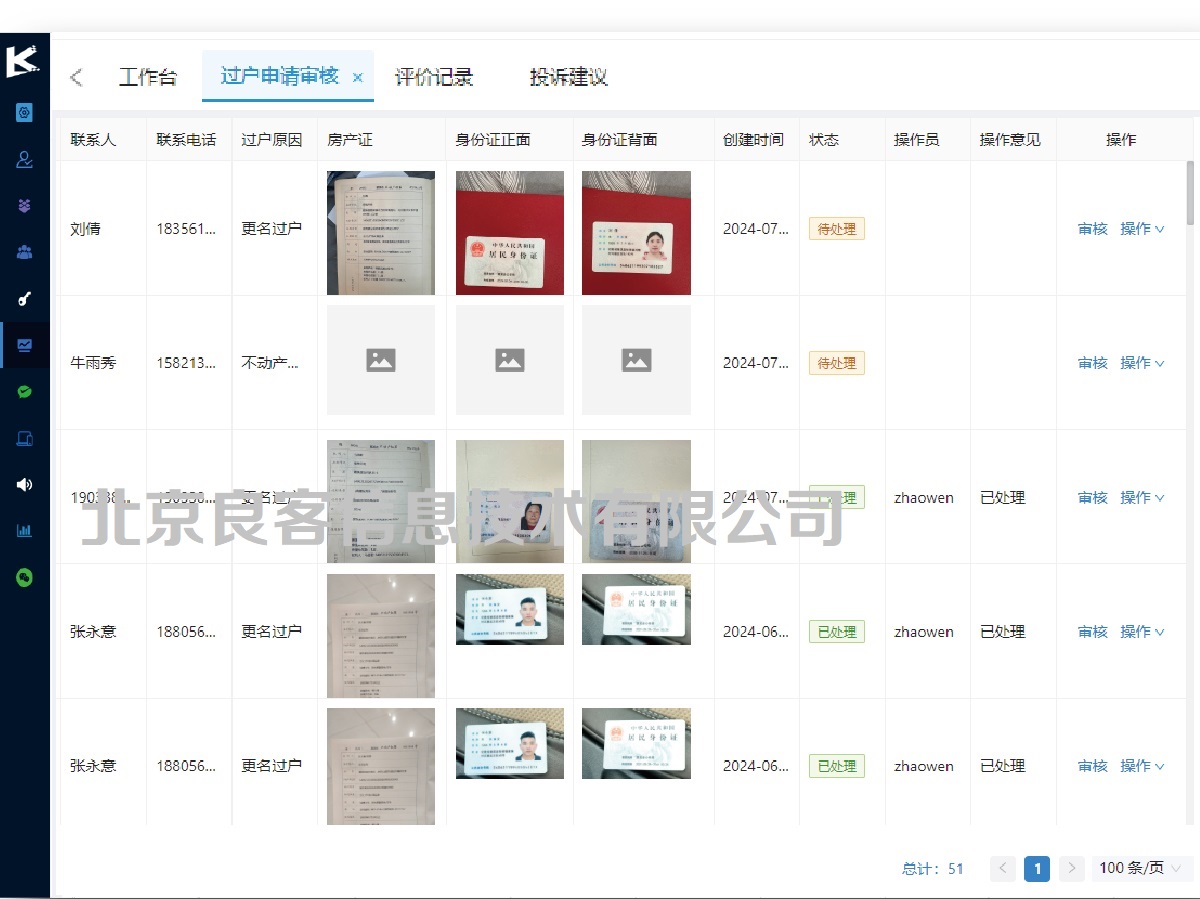1200x899 pixels.
Task: Open the settings gear in the sidebar
Action: (x=22, y=112)
